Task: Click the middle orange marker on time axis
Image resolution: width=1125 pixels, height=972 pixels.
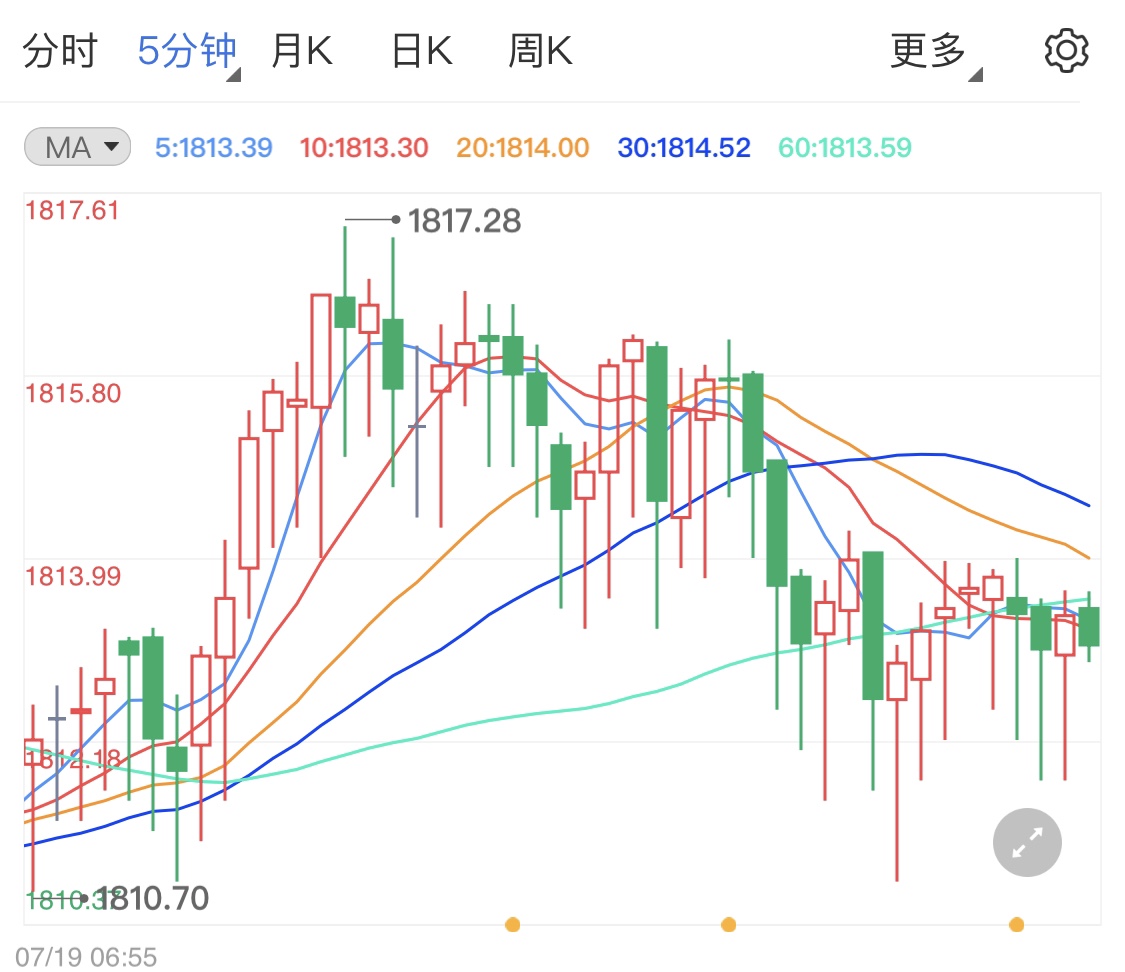Action: 728,924
